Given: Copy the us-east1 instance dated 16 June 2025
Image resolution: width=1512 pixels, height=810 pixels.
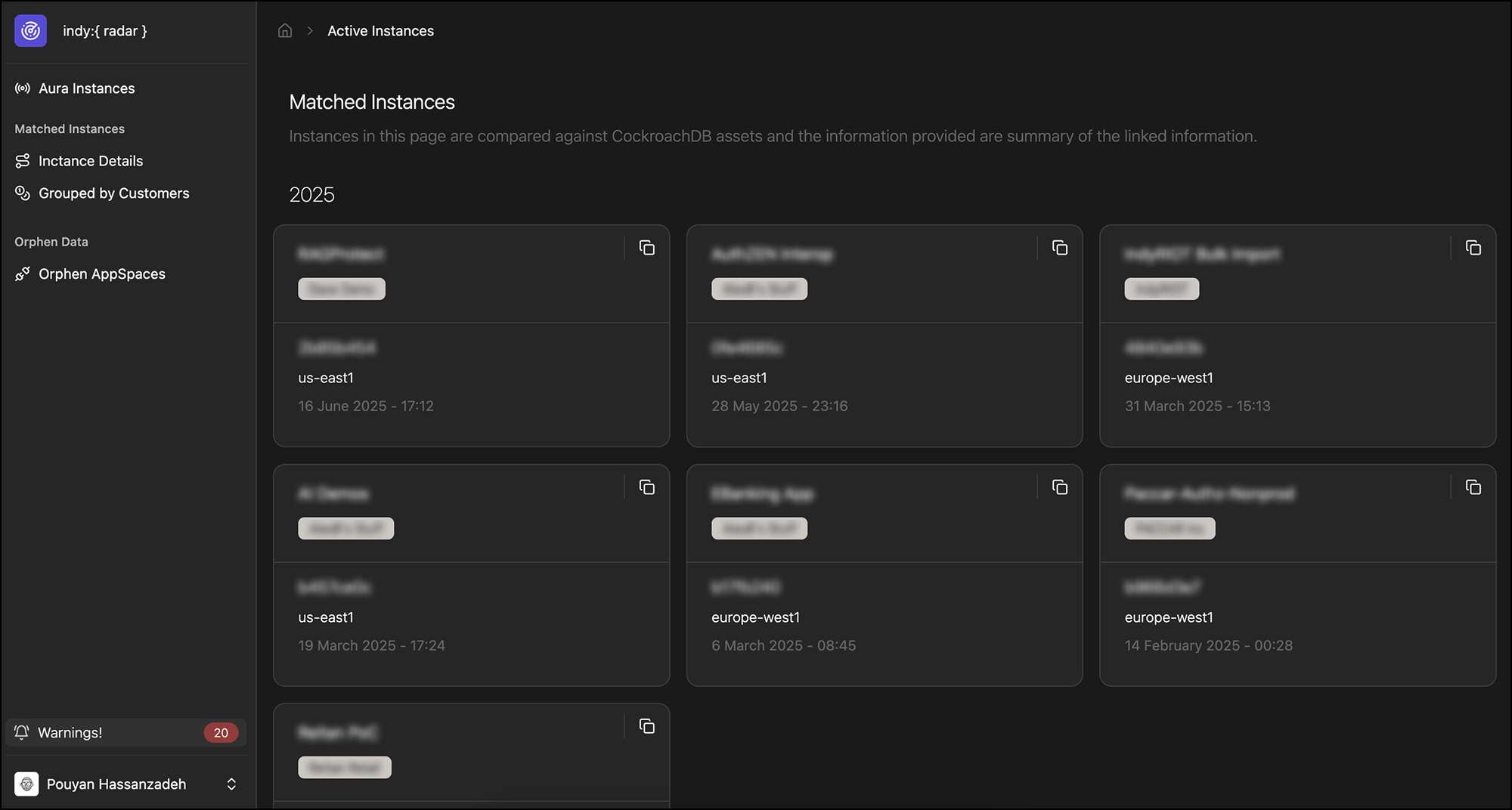Looking at the screenshot, I should pos(647,248).
